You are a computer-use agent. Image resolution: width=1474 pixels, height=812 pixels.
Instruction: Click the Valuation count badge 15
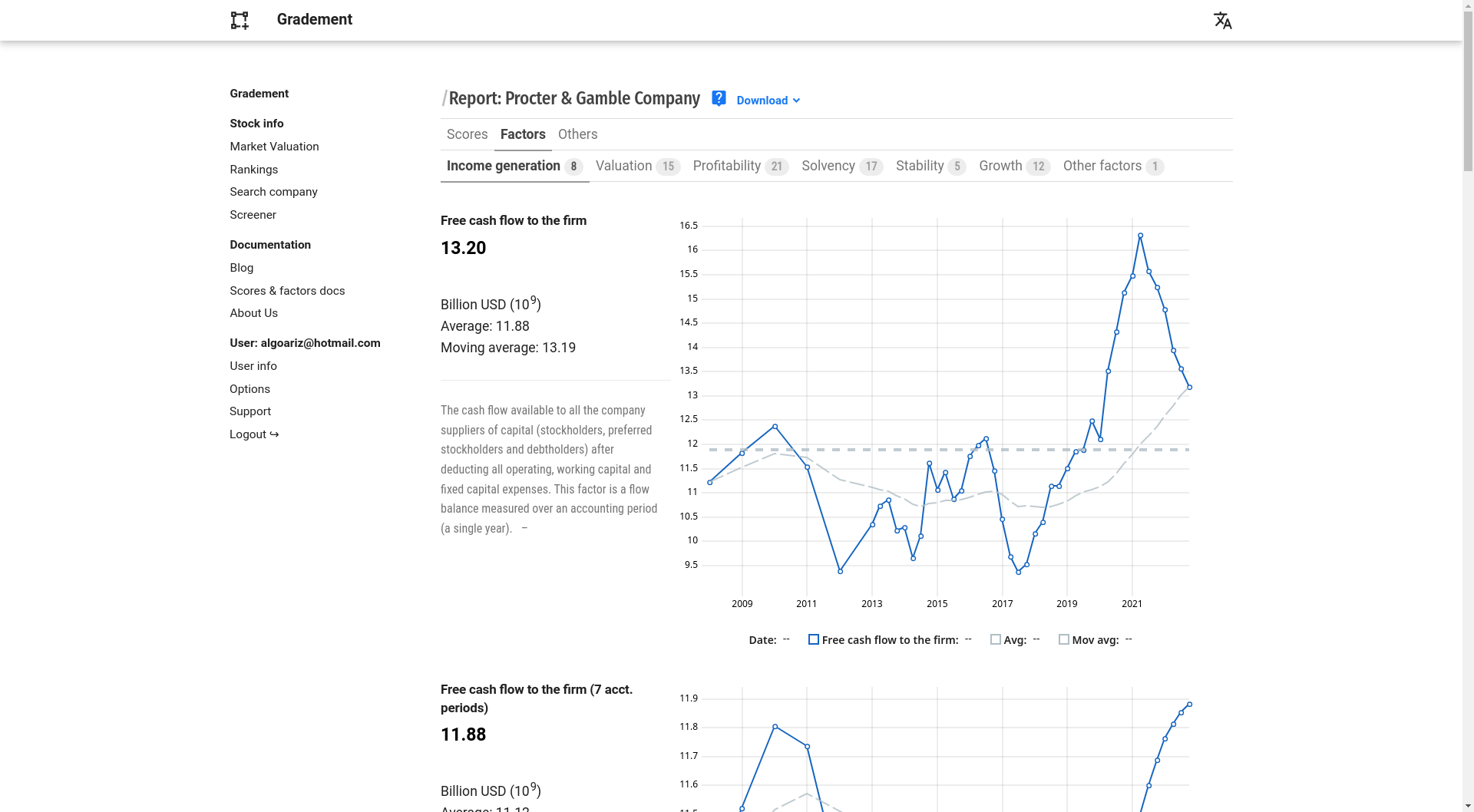point(668,167)
